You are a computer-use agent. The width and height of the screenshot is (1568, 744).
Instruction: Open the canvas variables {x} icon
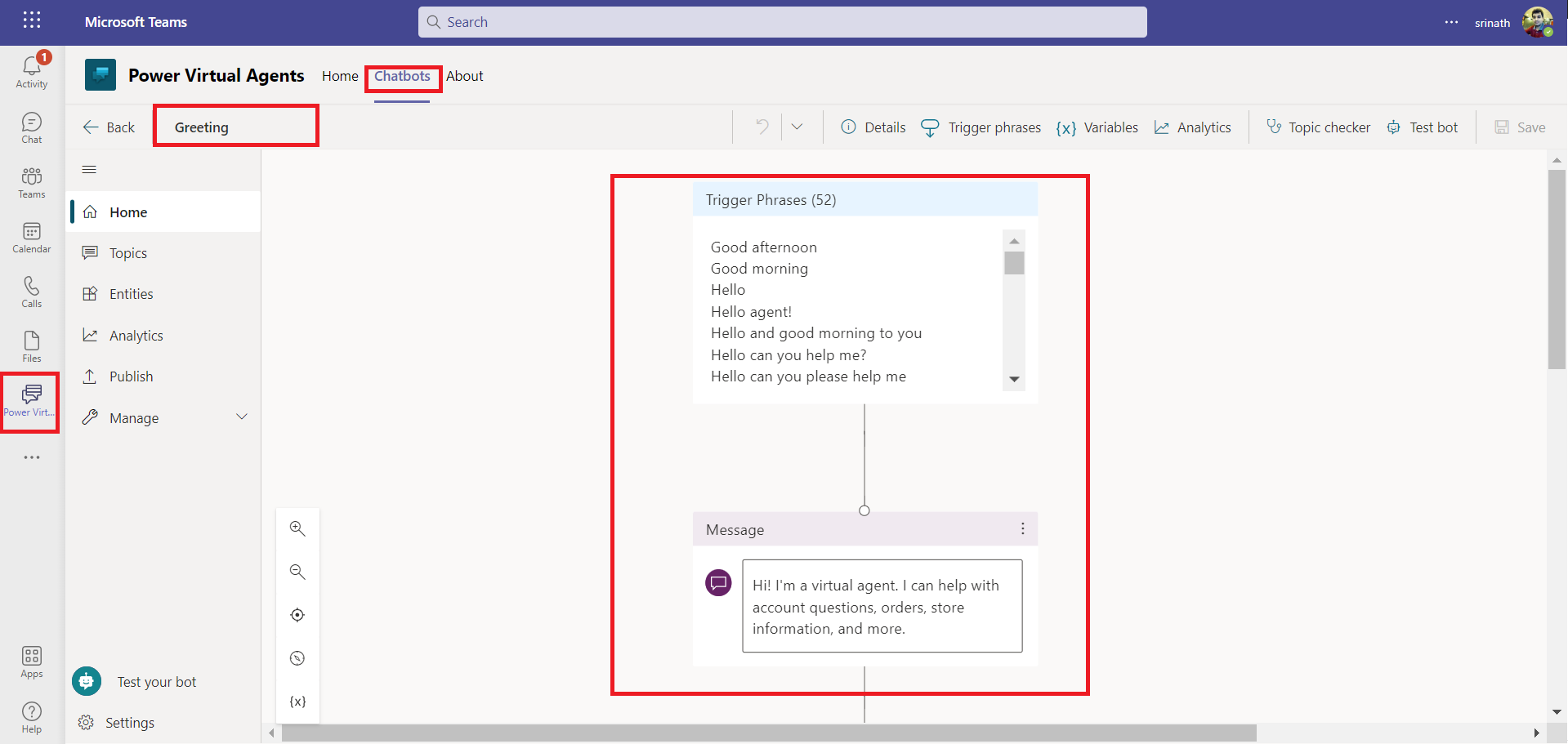point(297,702)
